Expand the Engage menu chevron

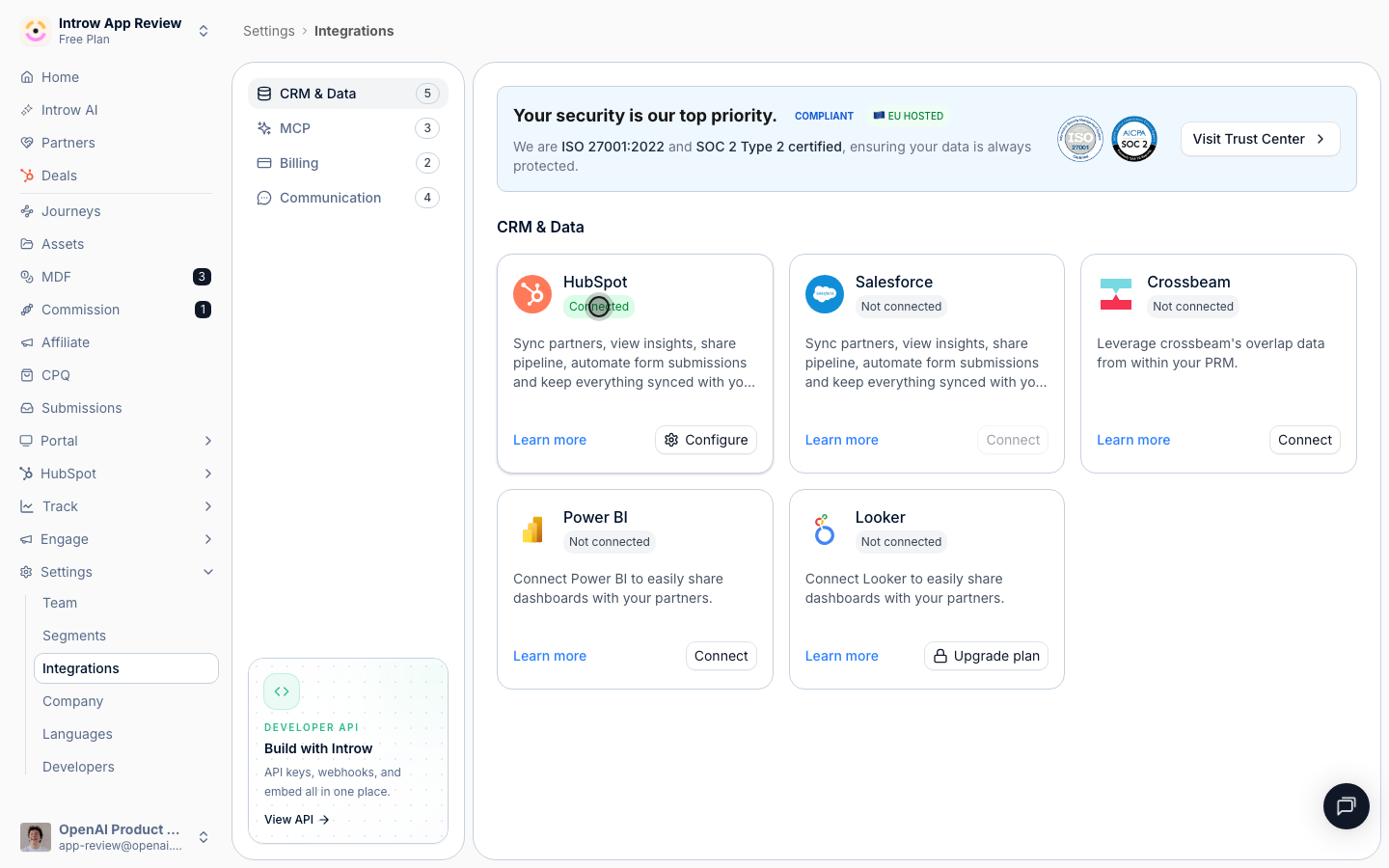pos(208,539)
